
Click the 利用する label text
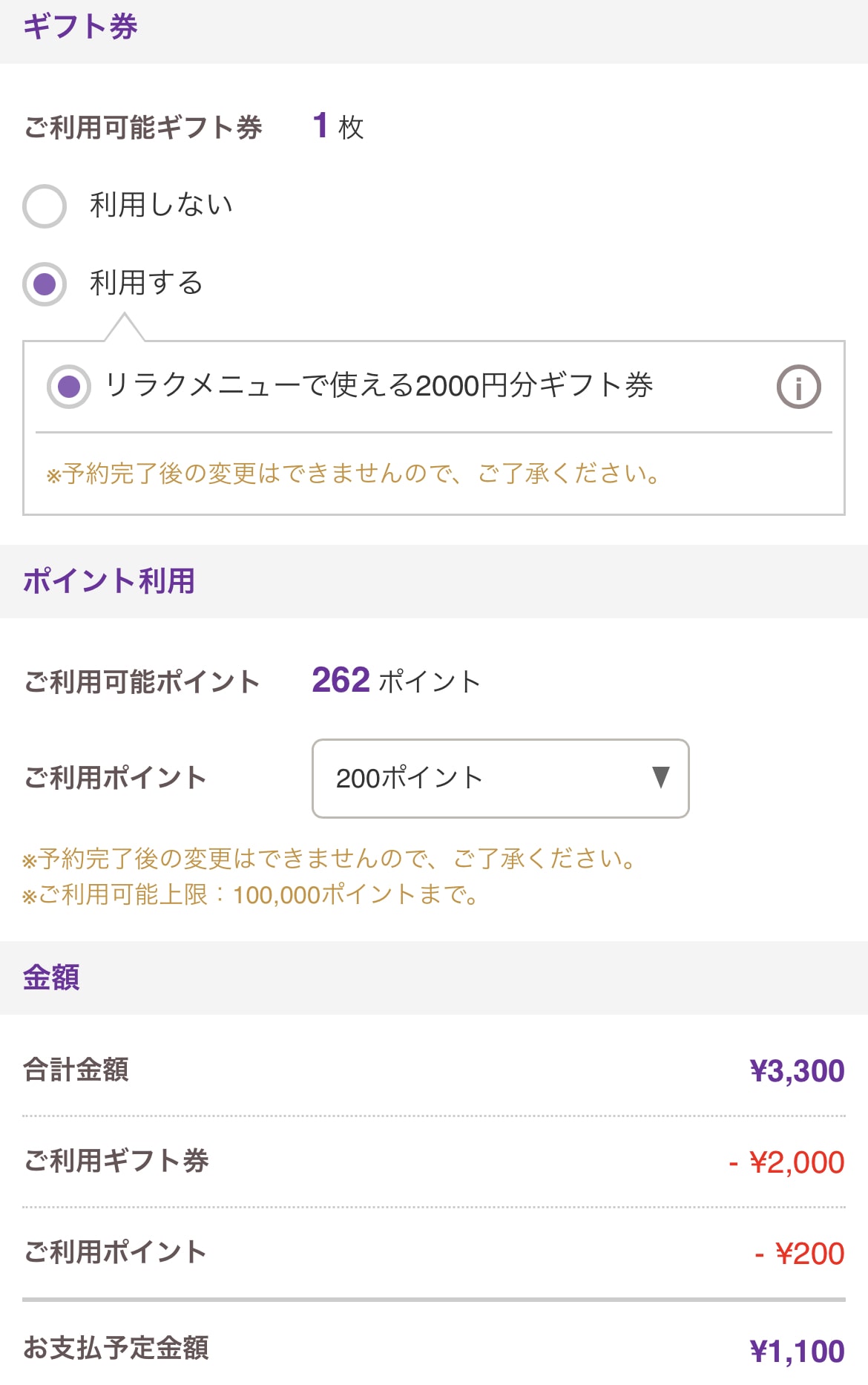146,283
